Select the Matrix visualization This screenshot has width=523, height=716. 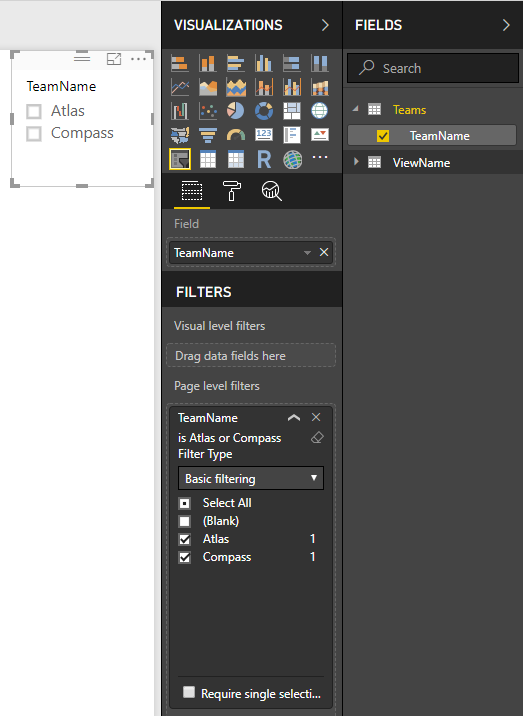coord(236,159)
